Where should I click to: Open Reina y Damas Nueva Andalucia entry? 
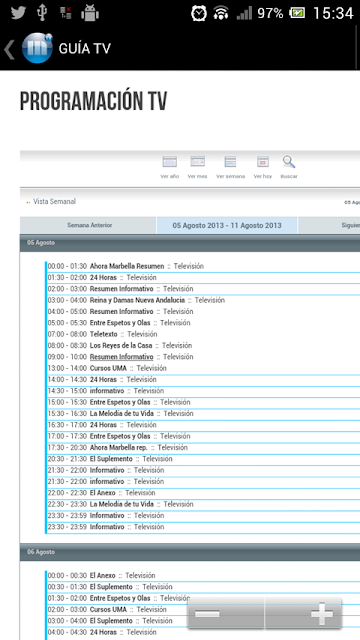tap(137, 300)
